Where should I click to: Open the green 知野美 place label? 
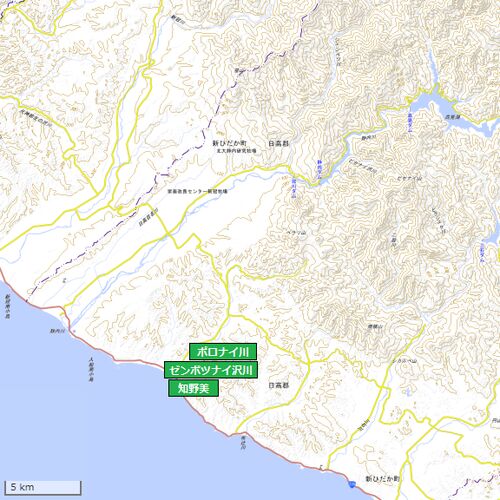[194, 388]
